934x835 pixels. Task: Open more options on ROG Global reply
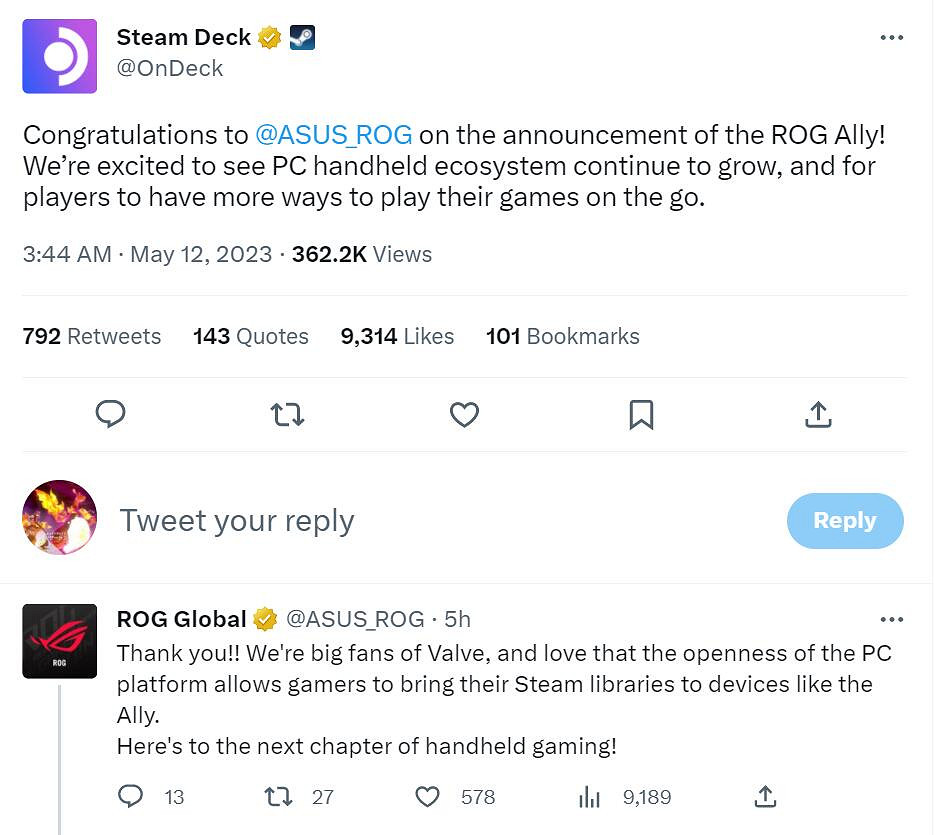pyautogui.click(x=891, y=619)
